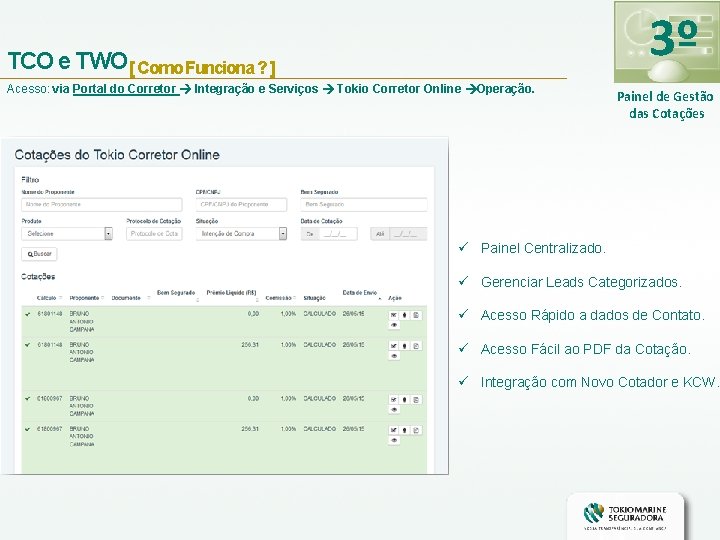Click the 'Painel de Gestão das Cotações' caption

(x=666, y=105)
